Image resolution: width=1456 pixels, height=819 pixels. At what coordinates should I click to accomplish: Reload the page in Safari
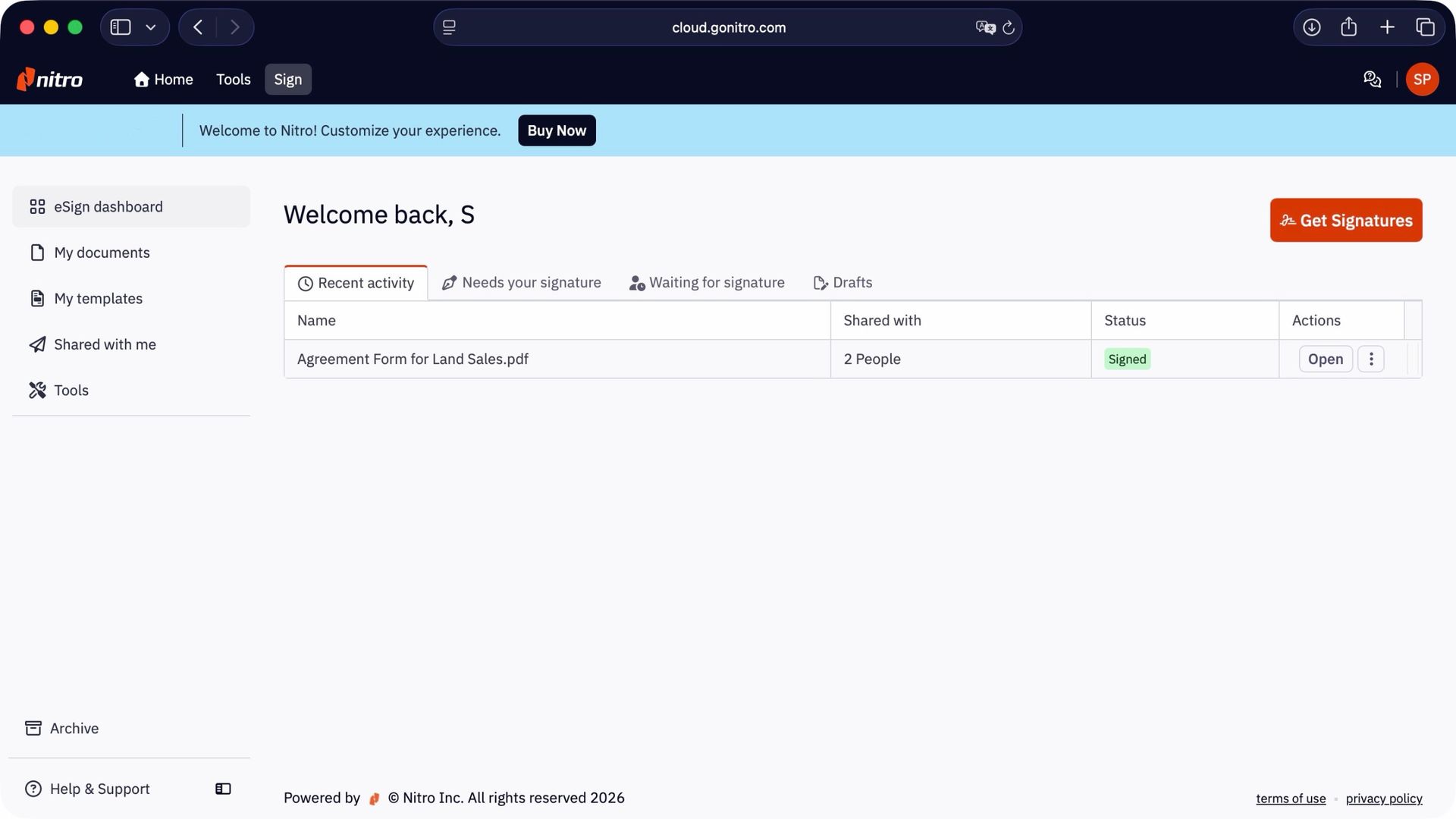1009,27
